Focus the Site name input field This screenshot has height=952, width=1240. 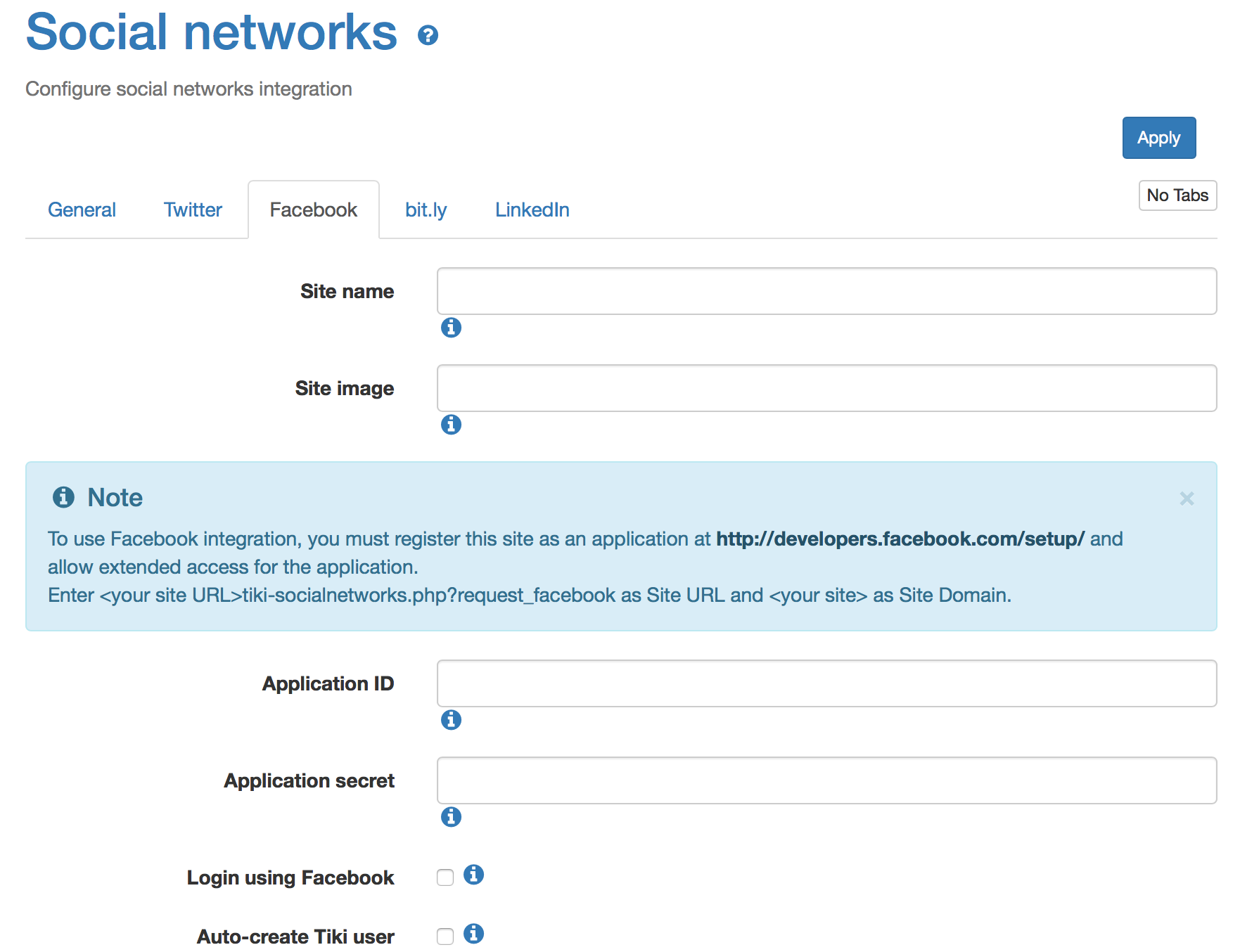point(826,291)
